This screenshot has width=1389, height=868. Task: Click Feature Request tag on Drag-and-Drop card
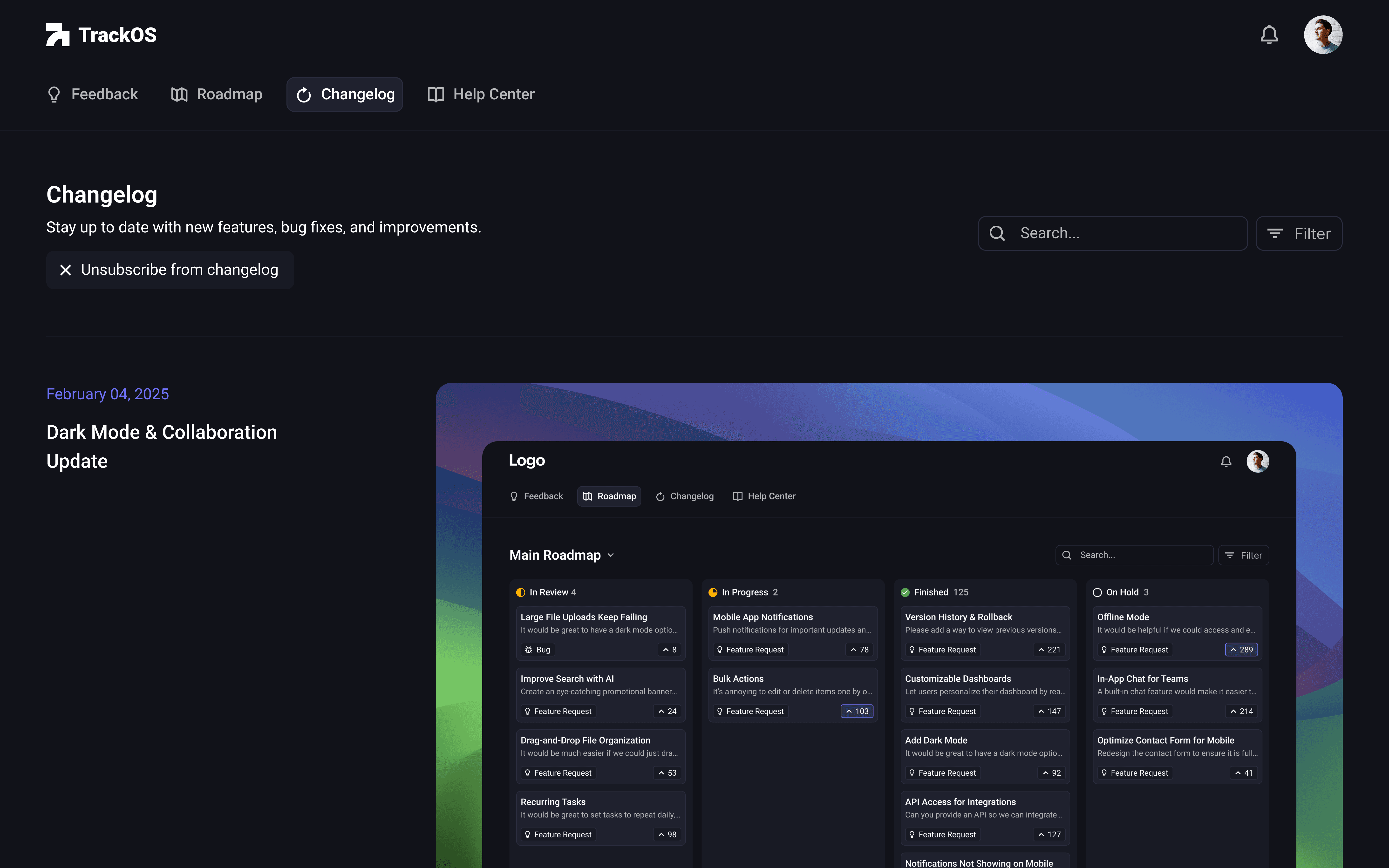click(x=558, y=773)
